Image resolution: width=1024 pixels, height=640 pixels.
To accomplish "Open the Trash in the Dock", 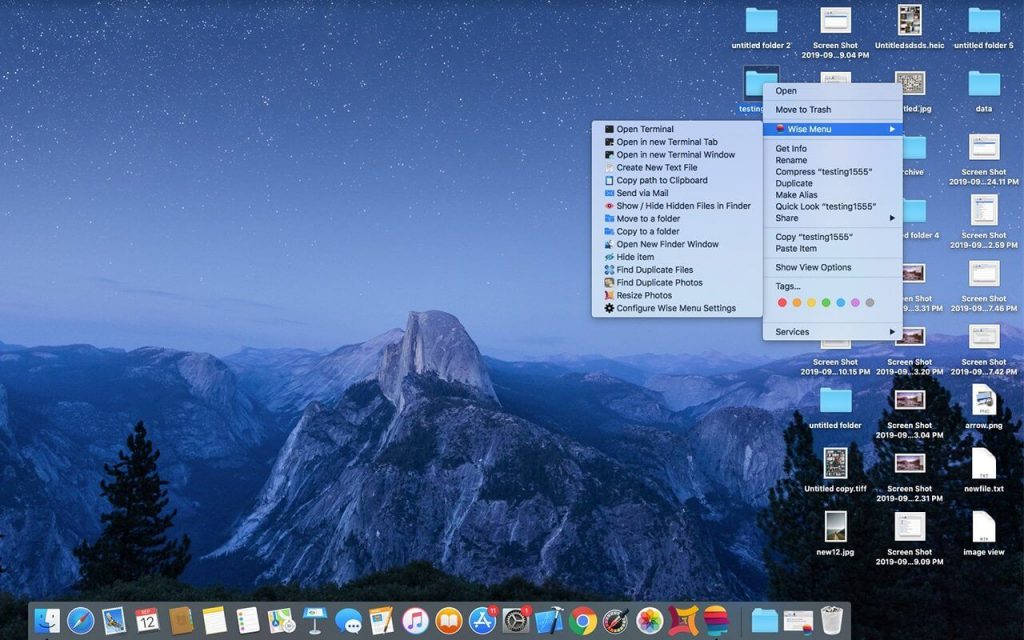I will [832, 621].
